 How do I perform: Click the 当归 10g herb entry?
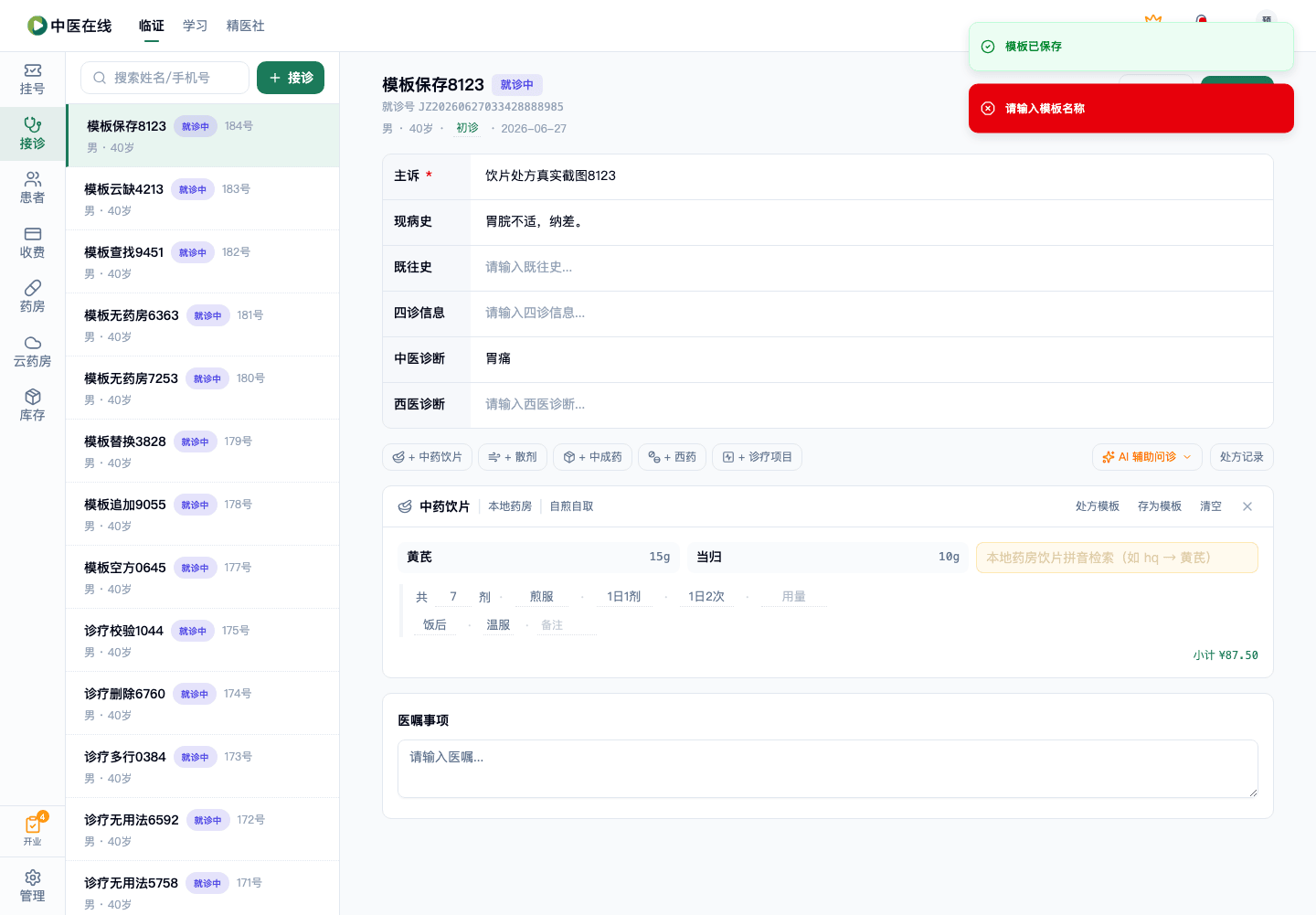828,558
